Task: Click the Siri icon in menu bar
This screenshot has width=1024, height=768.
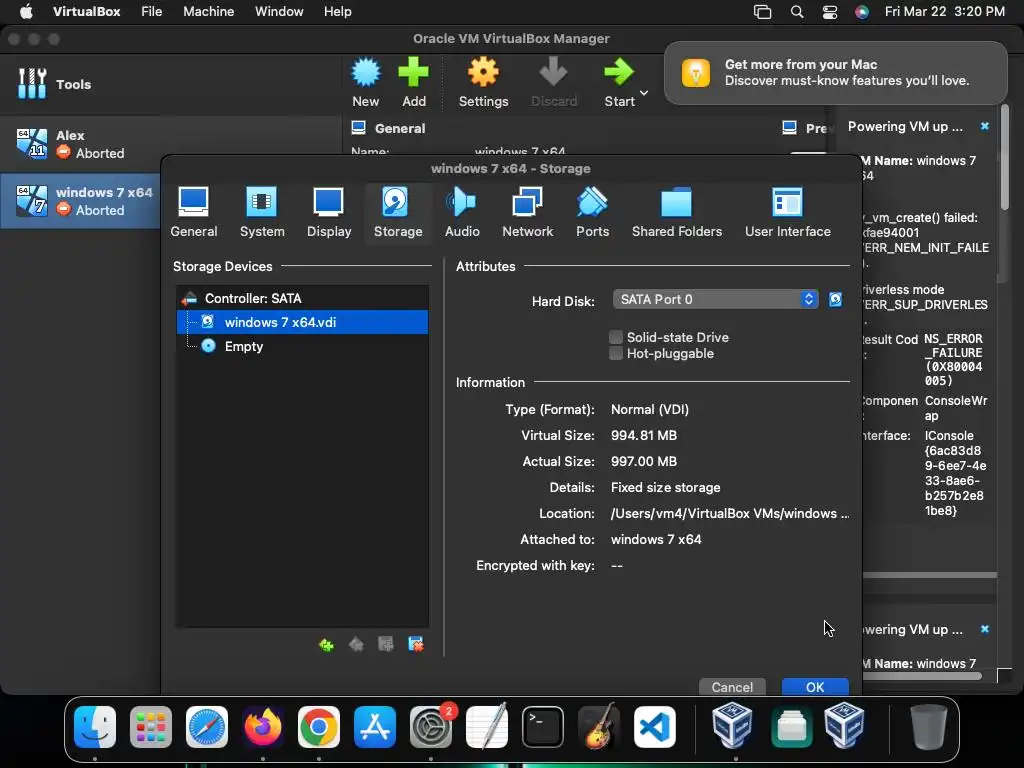Action: click(x=862, y=12)
